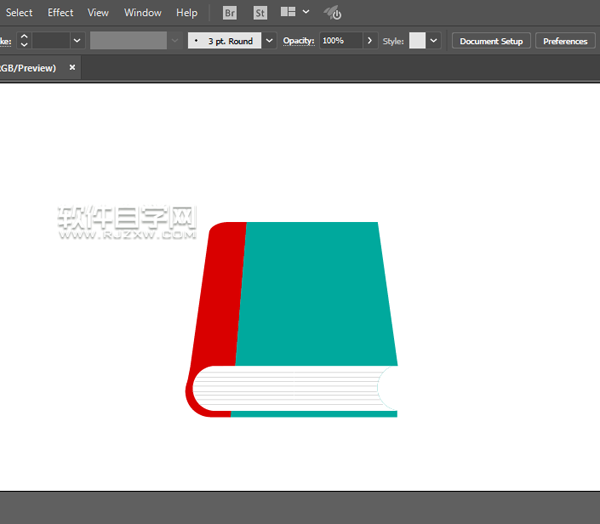Open the Effect menu
Screen dimensions: 600x524
pyautogui.click(x=61, y=13)
